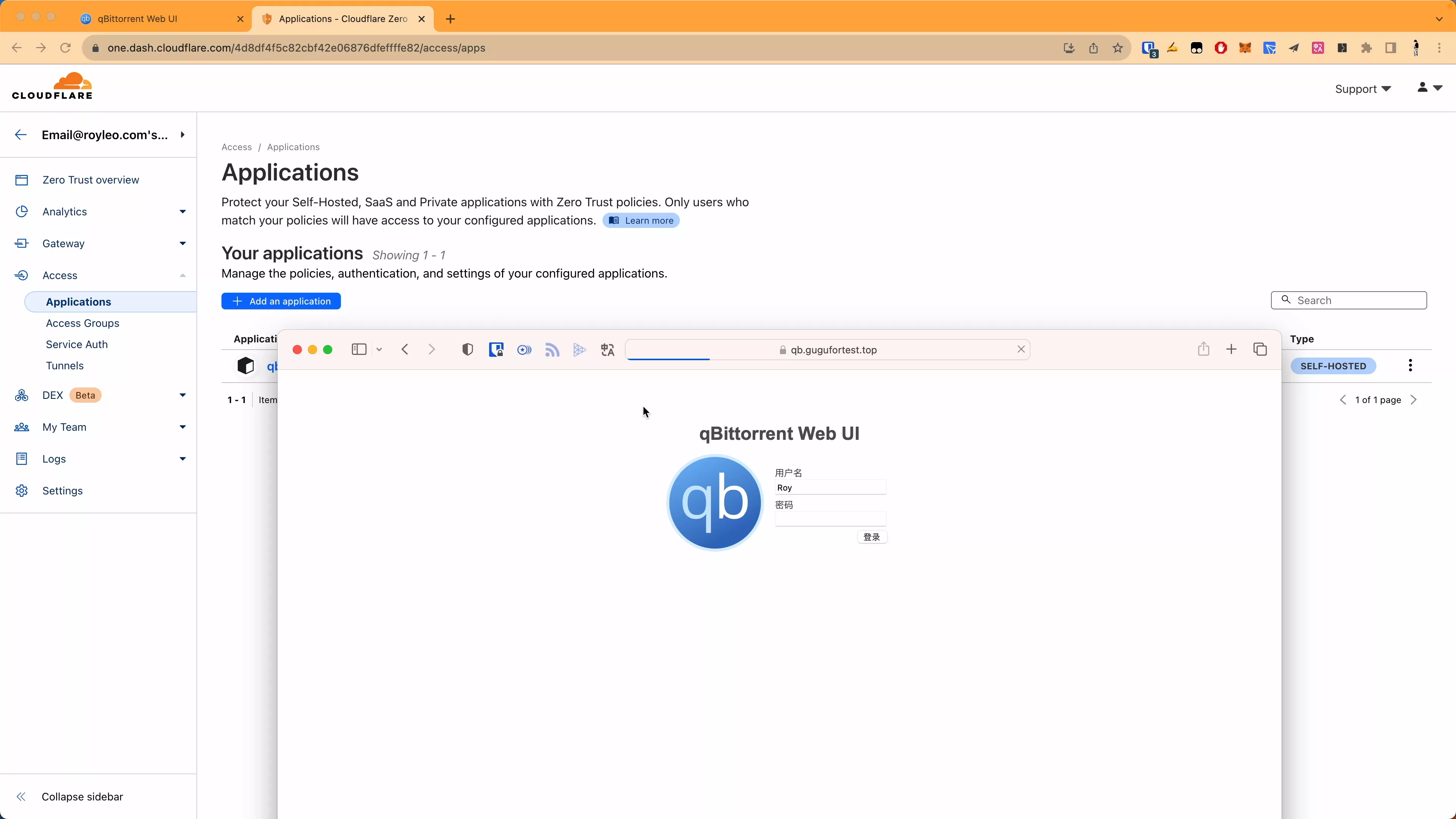Viewport: 1456px width, 819px height.
Task: Click the 密码 password field
Action: point(830,519)
